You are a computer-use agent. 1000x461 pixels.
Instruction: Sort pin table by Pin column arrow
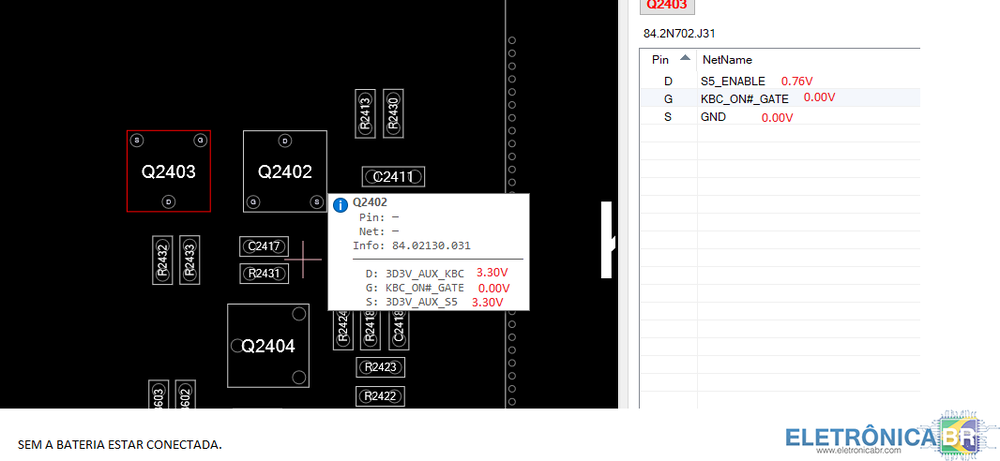pos(685,58)
